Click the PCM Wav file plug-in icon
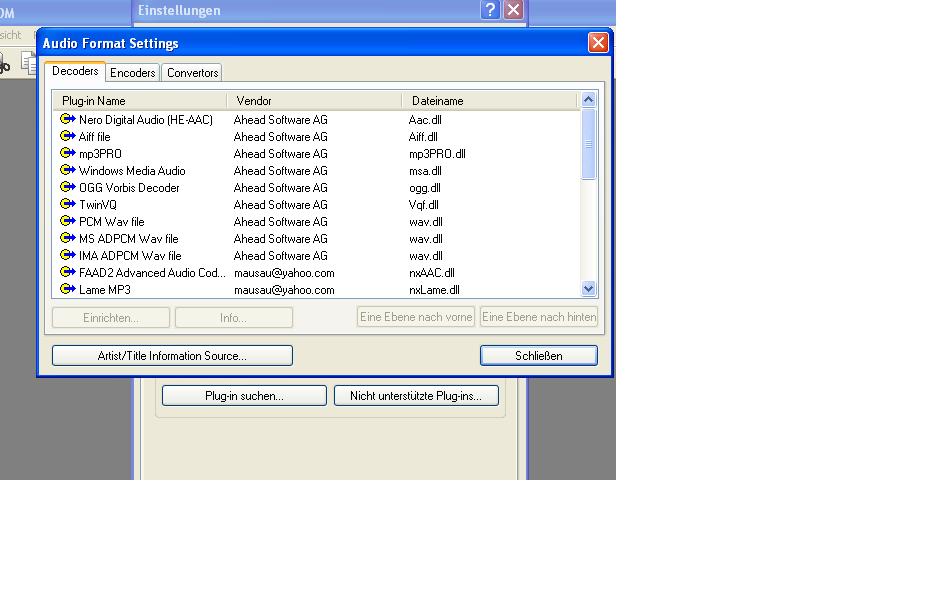The height and width of the screenshot is (610, 951). click(x=67, y=221)
